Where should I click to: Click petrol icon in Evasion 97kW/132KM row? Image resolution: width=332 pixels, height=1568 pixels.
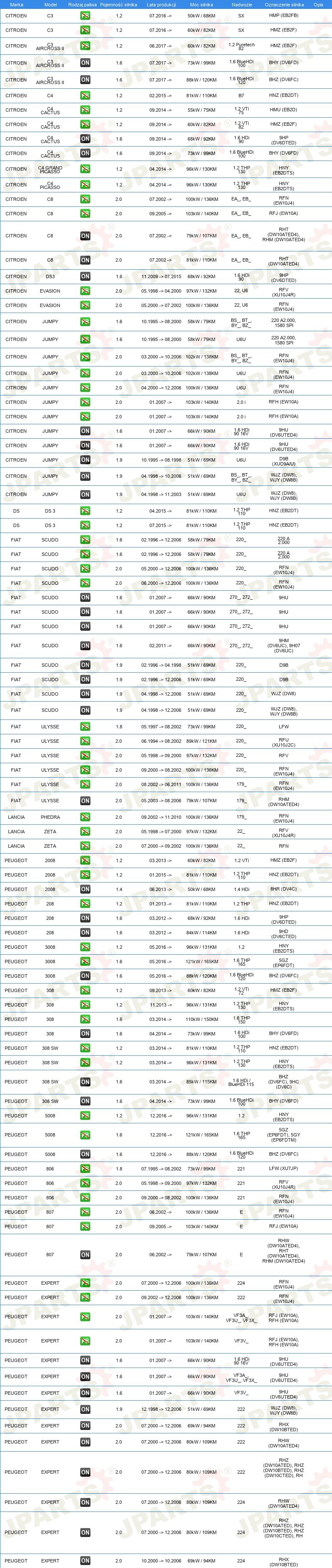click(85, 291)
